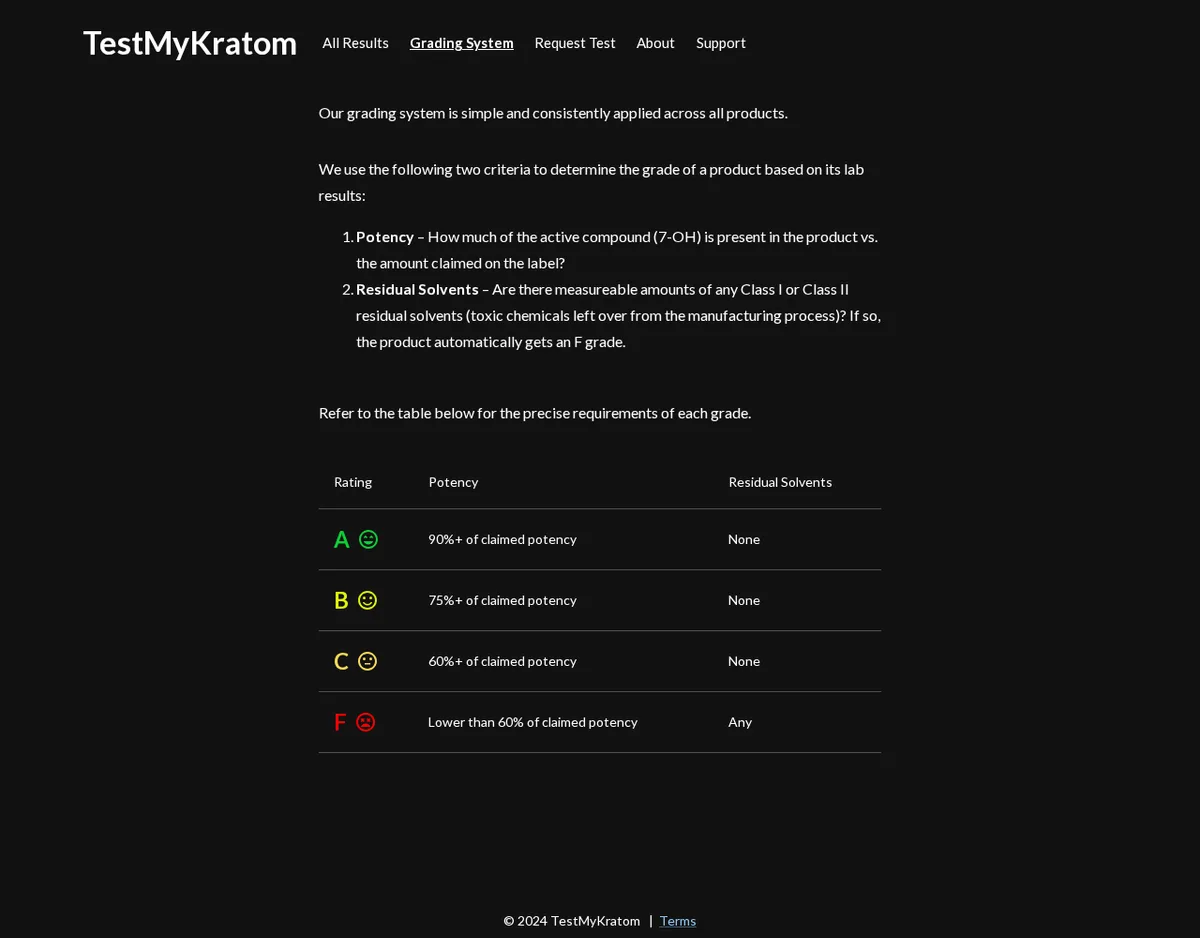Image resolution: width=1200 pixels, height=938 pixels.
Task: Click the "© 2024 TestMyKratom" footer text
Action: pyautogui.click(x=572, y=921)
